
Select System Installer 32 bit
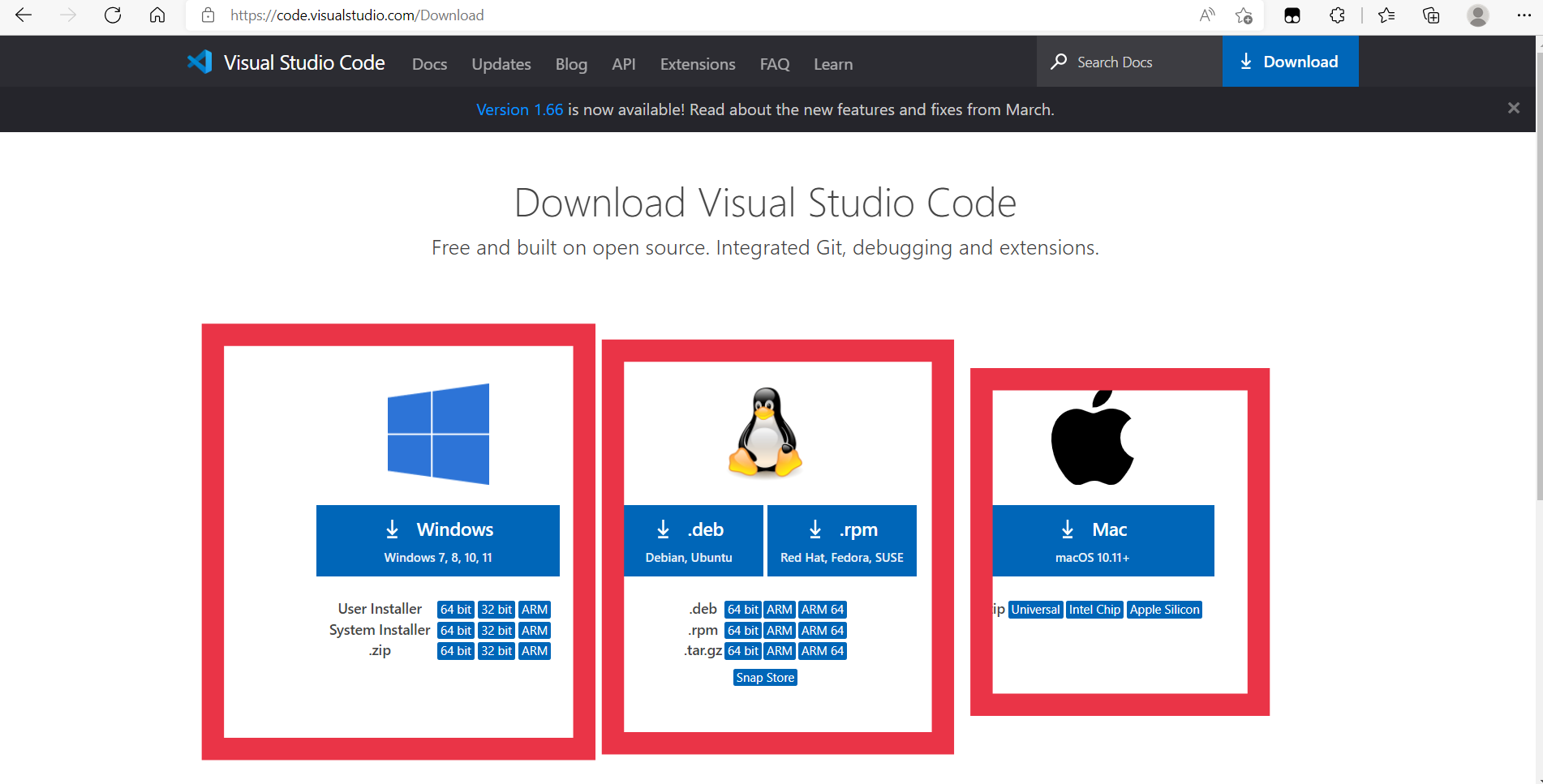496,631
